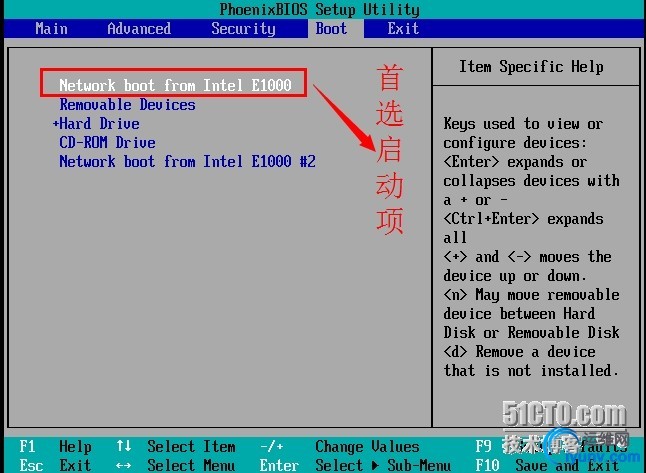Image resolution: width=646 pixels, height=473 pixels.
Task: Select the Boot tab
Action: (x=331, y=29)
